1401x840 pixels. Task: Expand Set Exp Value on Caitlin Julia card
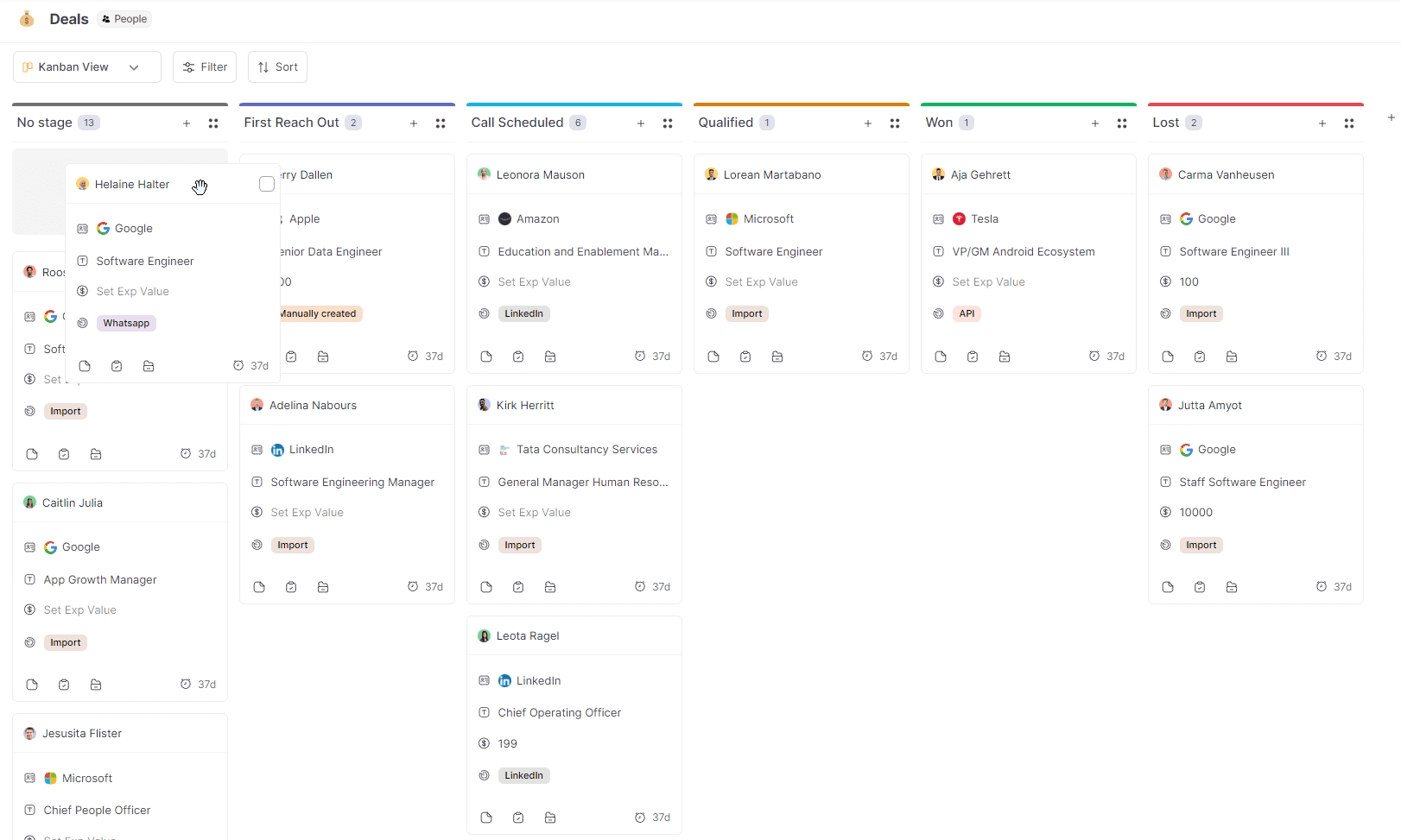pyautogui.click(x=80, y=609)
